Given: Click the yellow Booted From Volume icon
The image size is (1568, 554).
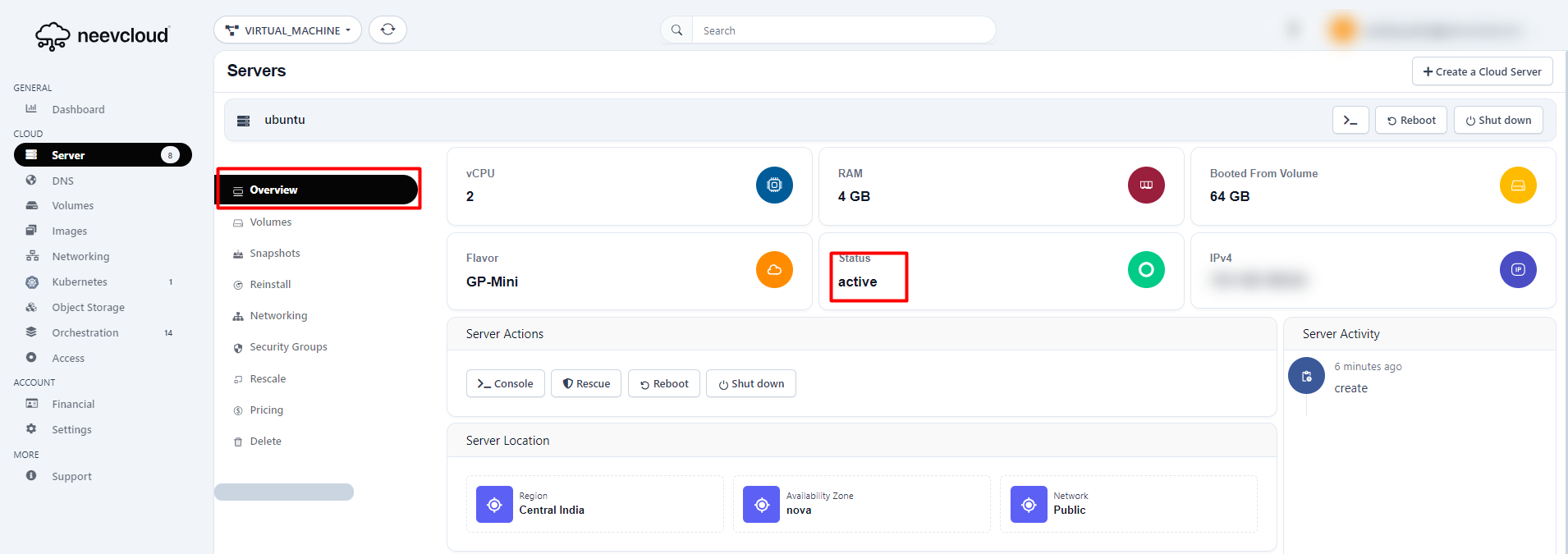Looking at the screenshot, I should [x=1517, y=185].
